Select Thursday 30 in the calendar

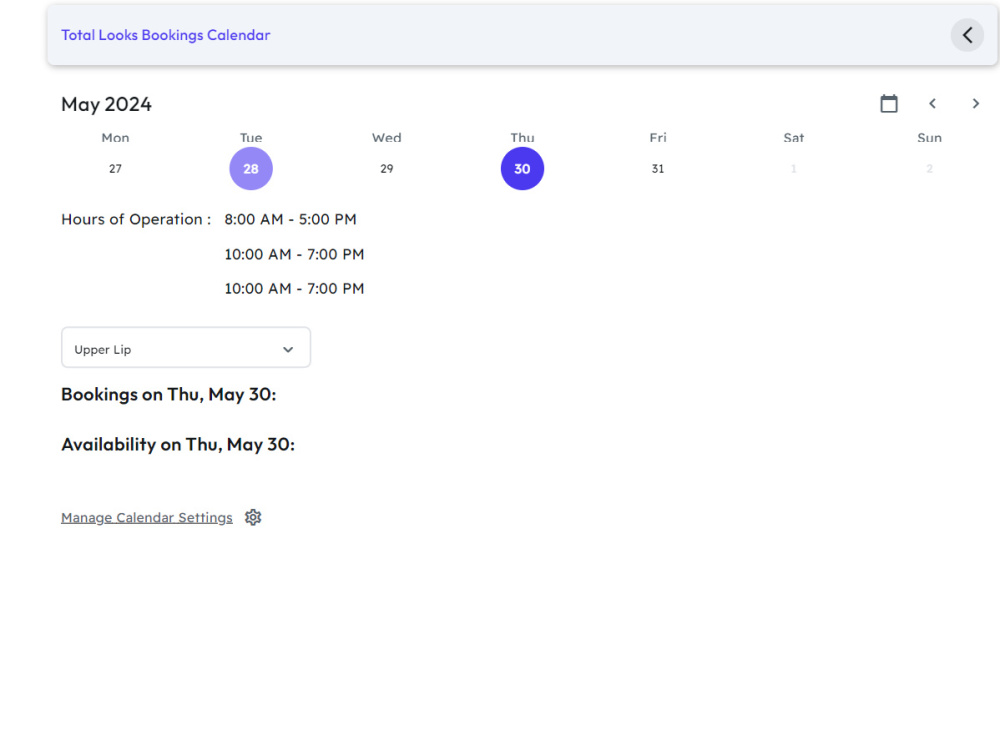[522, 169]
